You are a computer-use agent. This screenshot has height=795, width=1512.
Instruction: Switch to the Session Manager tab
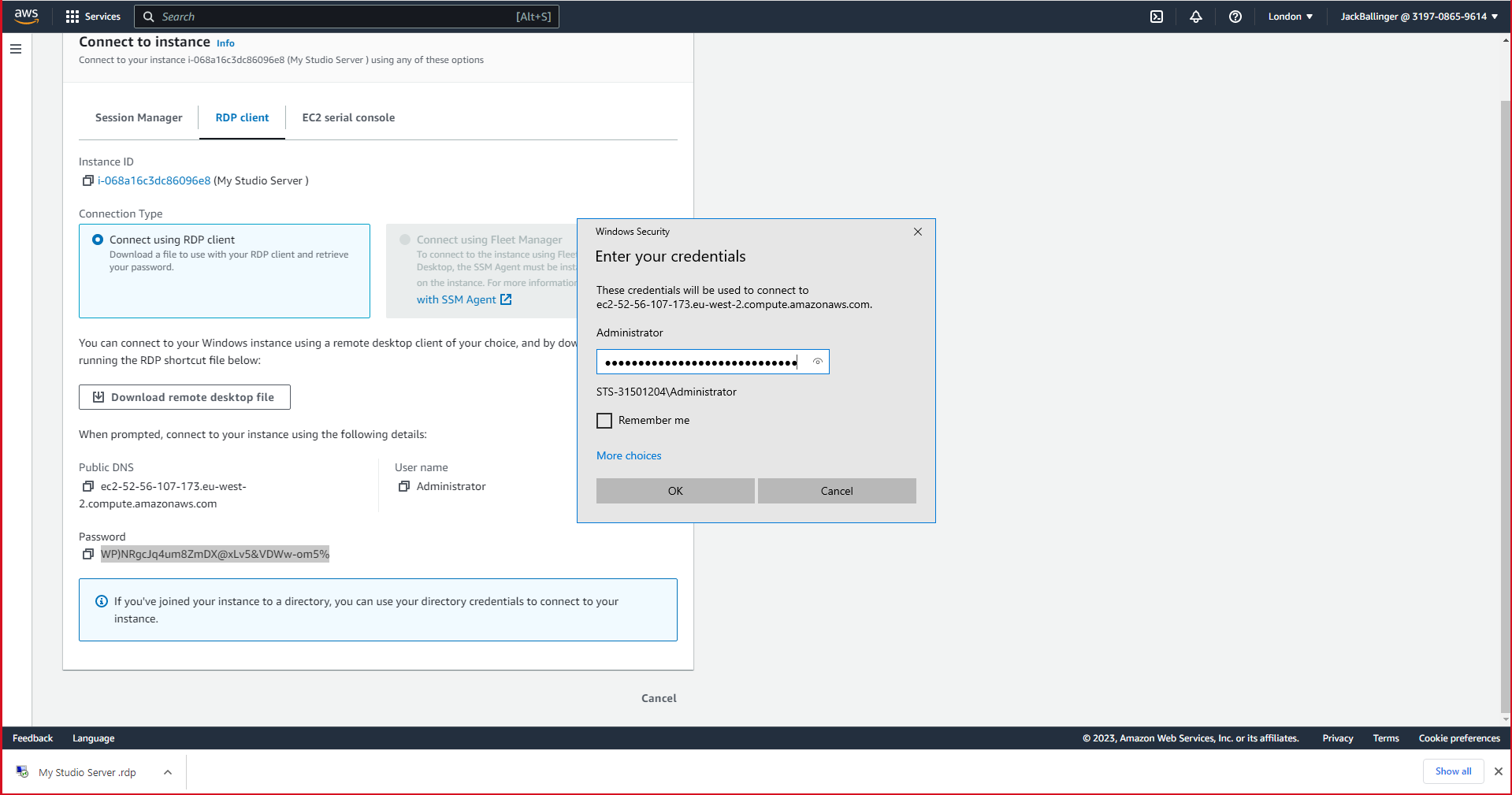tap(139, 118)
